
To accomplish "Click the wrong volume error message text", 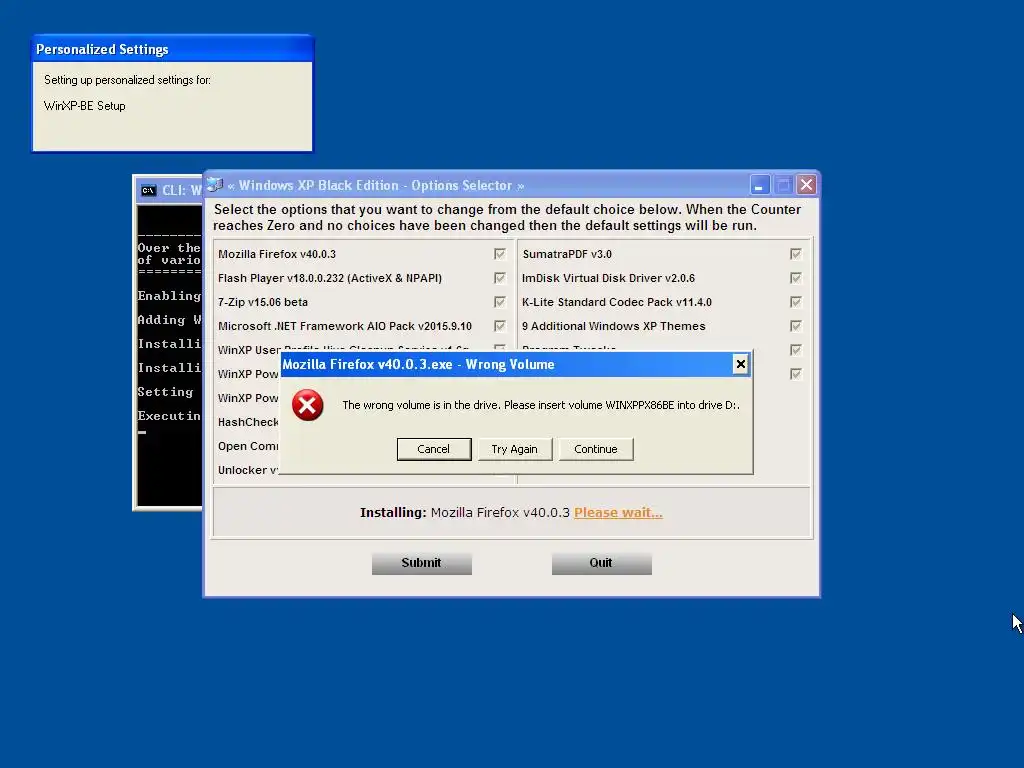I will click(x=541, y=405).
